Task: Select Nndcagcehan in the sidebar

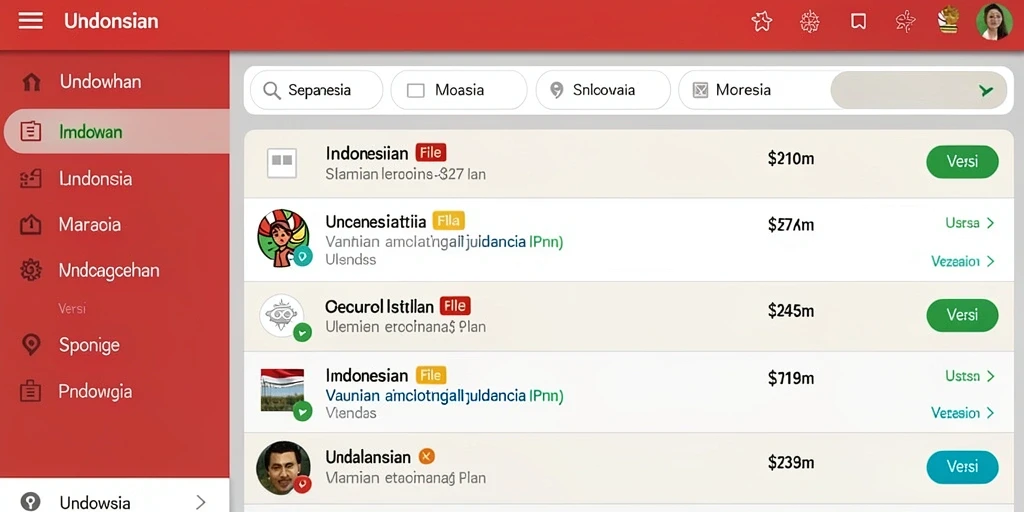Action: 109,270
